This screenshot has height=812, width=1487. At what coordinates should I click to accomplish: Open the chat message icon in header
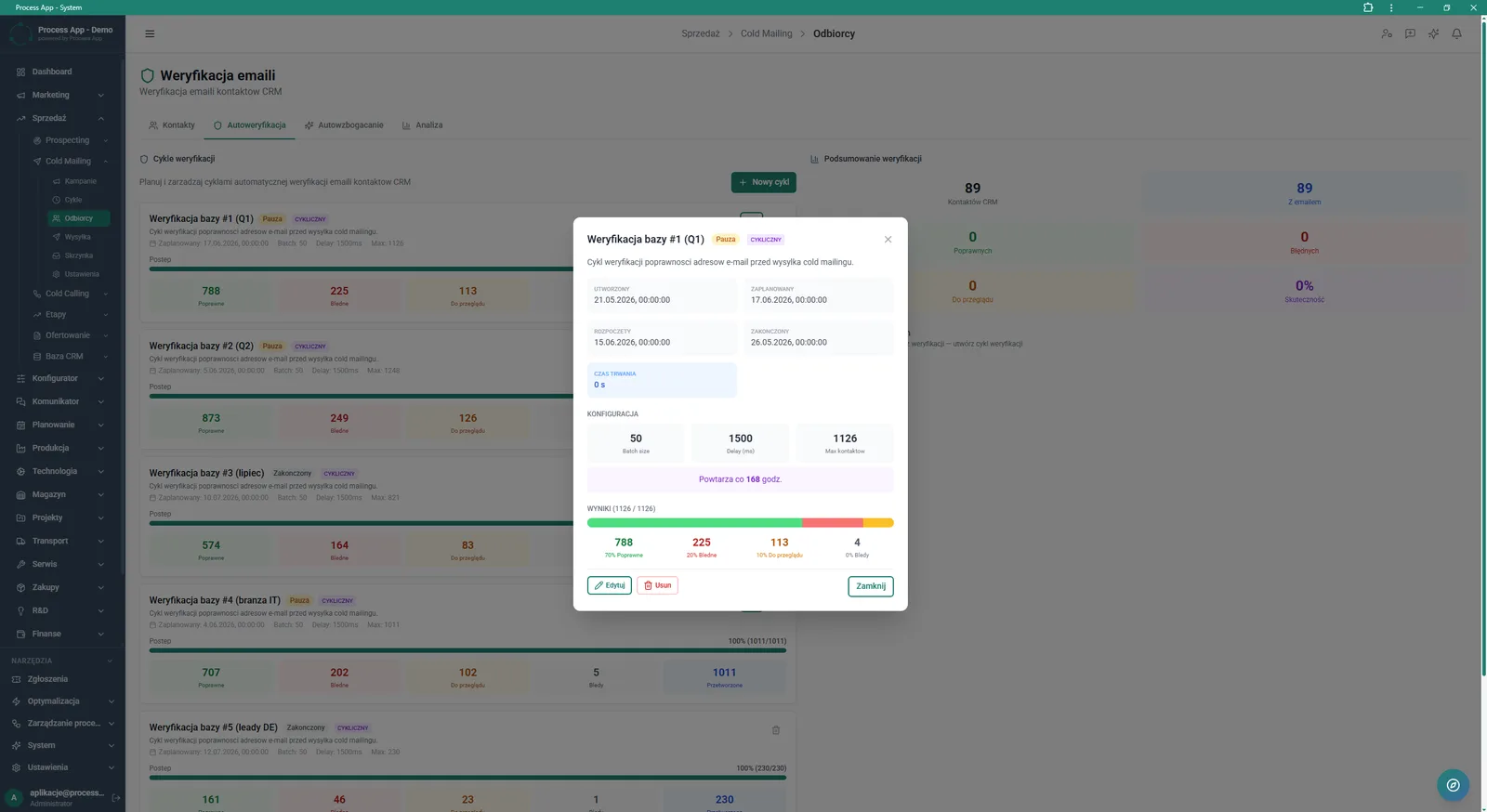coord(1410,33)
